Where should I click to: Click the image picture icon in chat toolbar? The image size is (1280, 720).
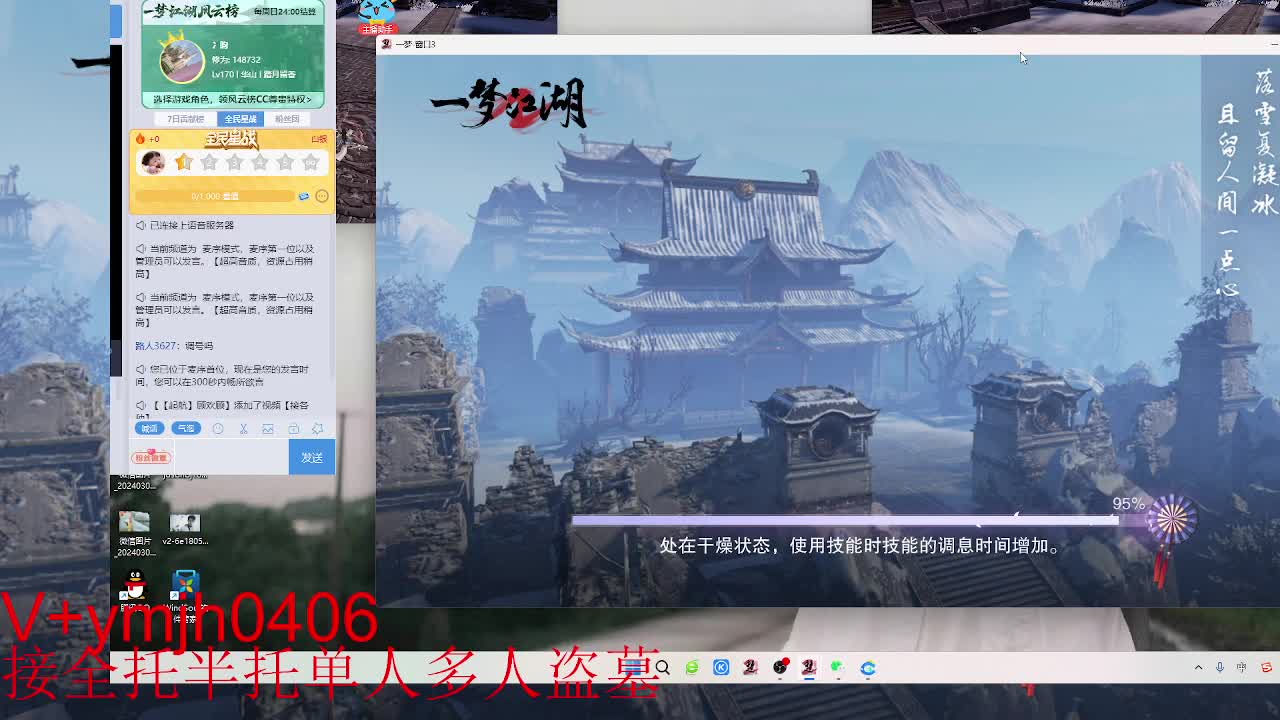(268, 428)
